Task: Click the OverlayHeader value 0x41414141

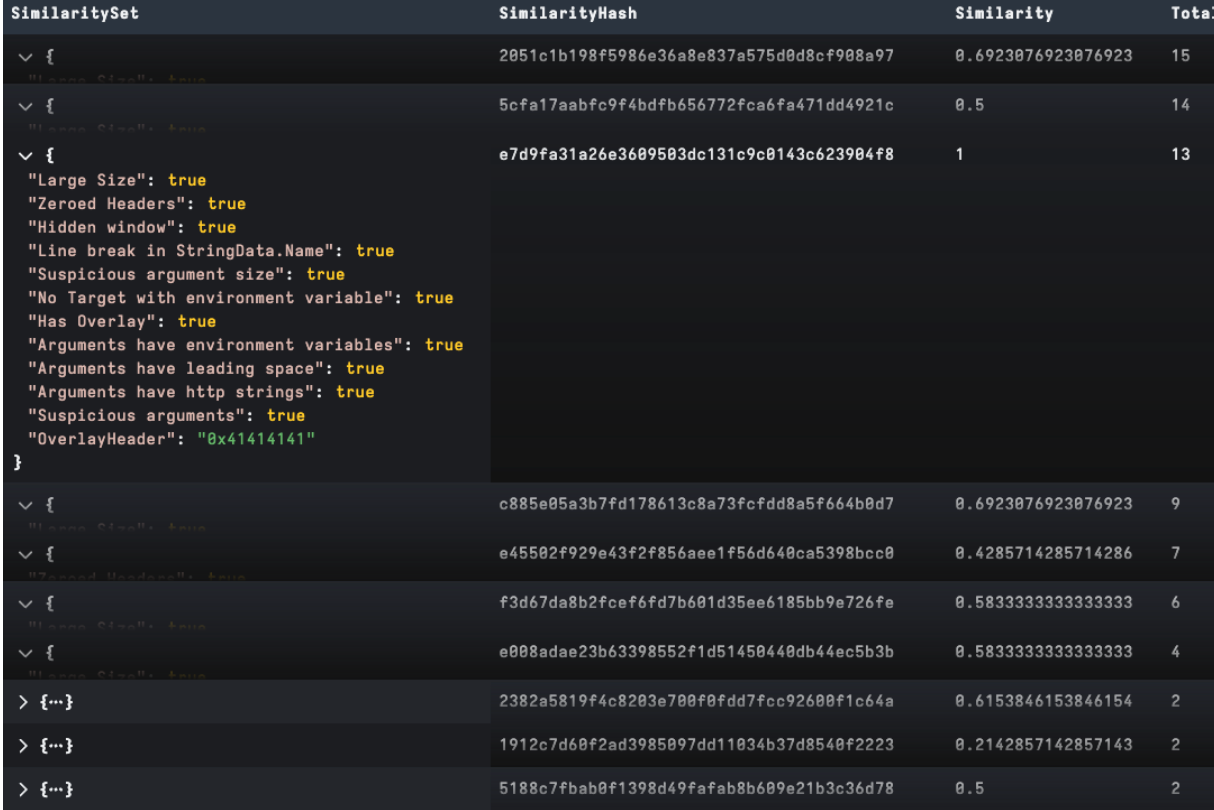Action: (x=255, y=439)
